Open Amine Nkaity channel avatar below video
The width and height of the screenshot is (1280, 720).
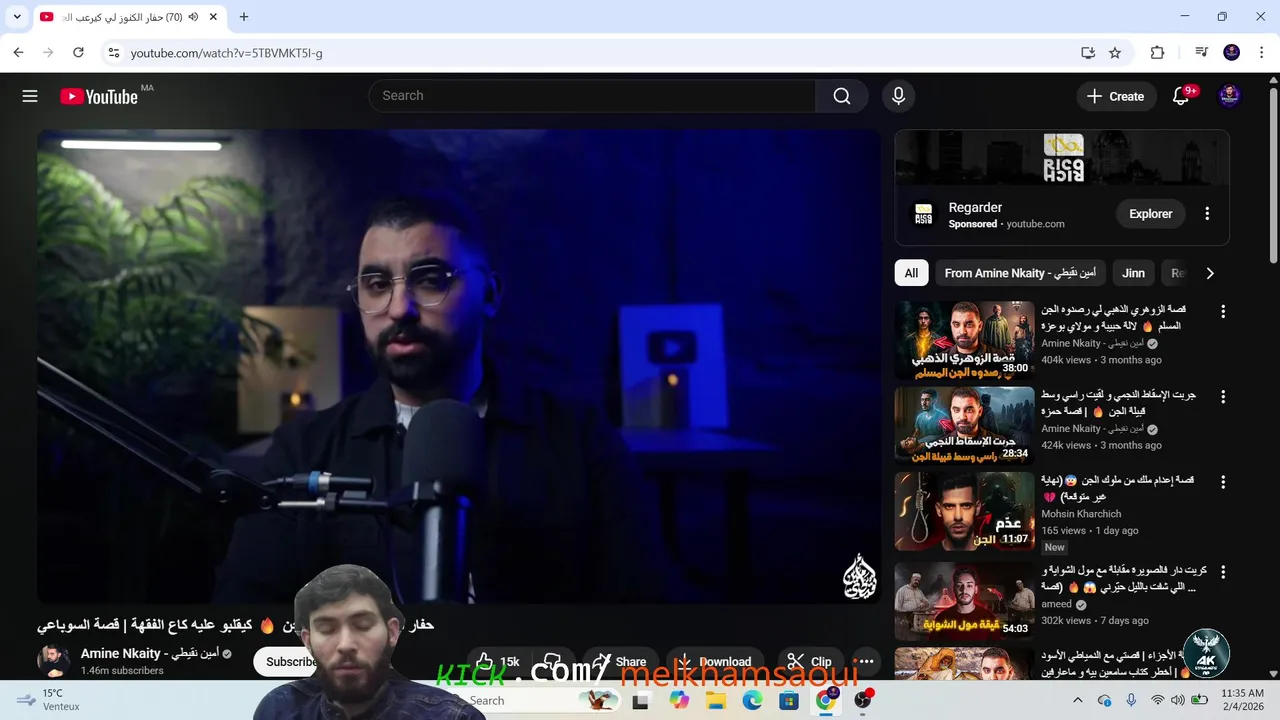pos(53,660)
